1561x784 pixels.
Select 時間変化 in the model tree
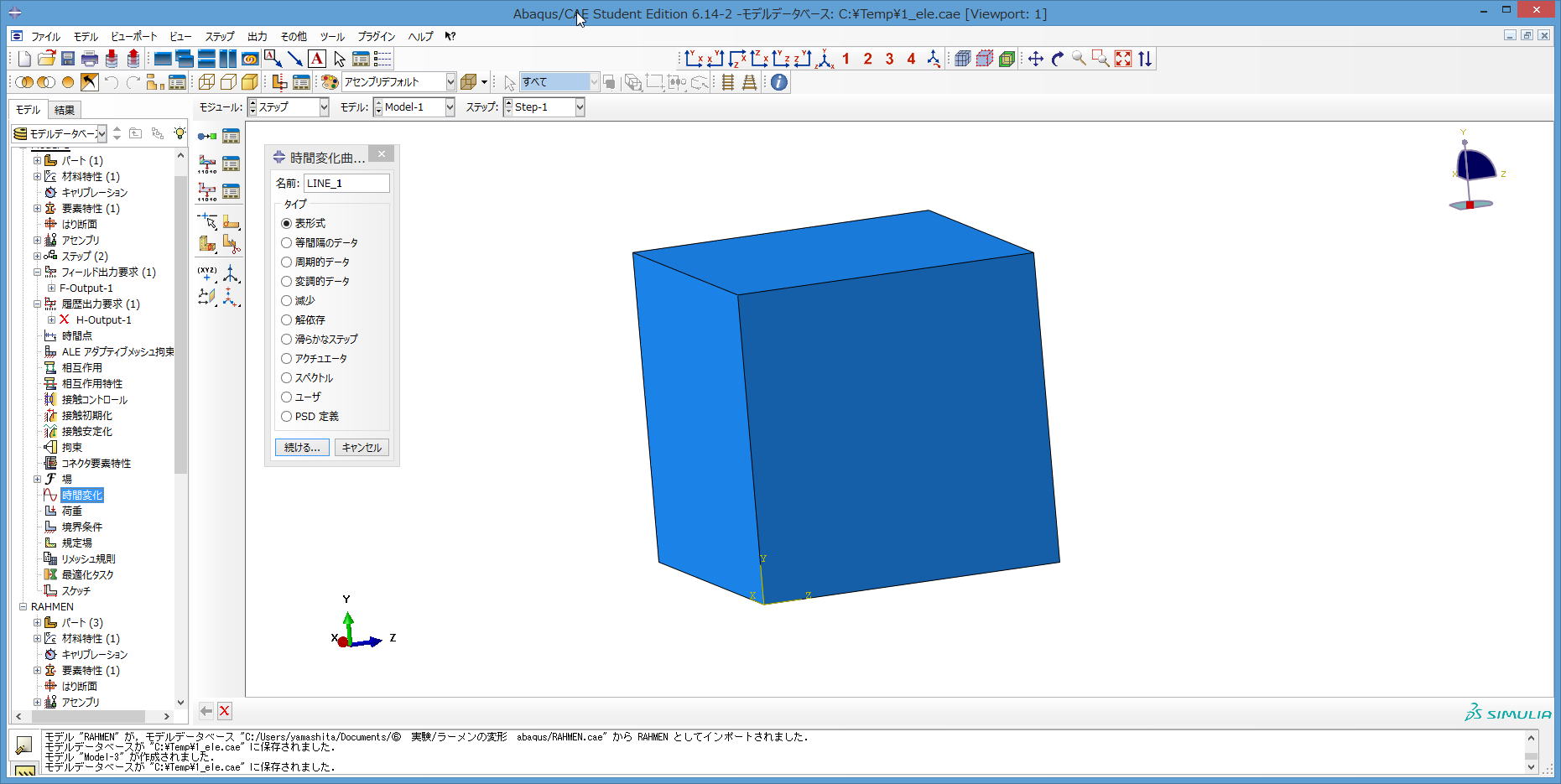82,496
